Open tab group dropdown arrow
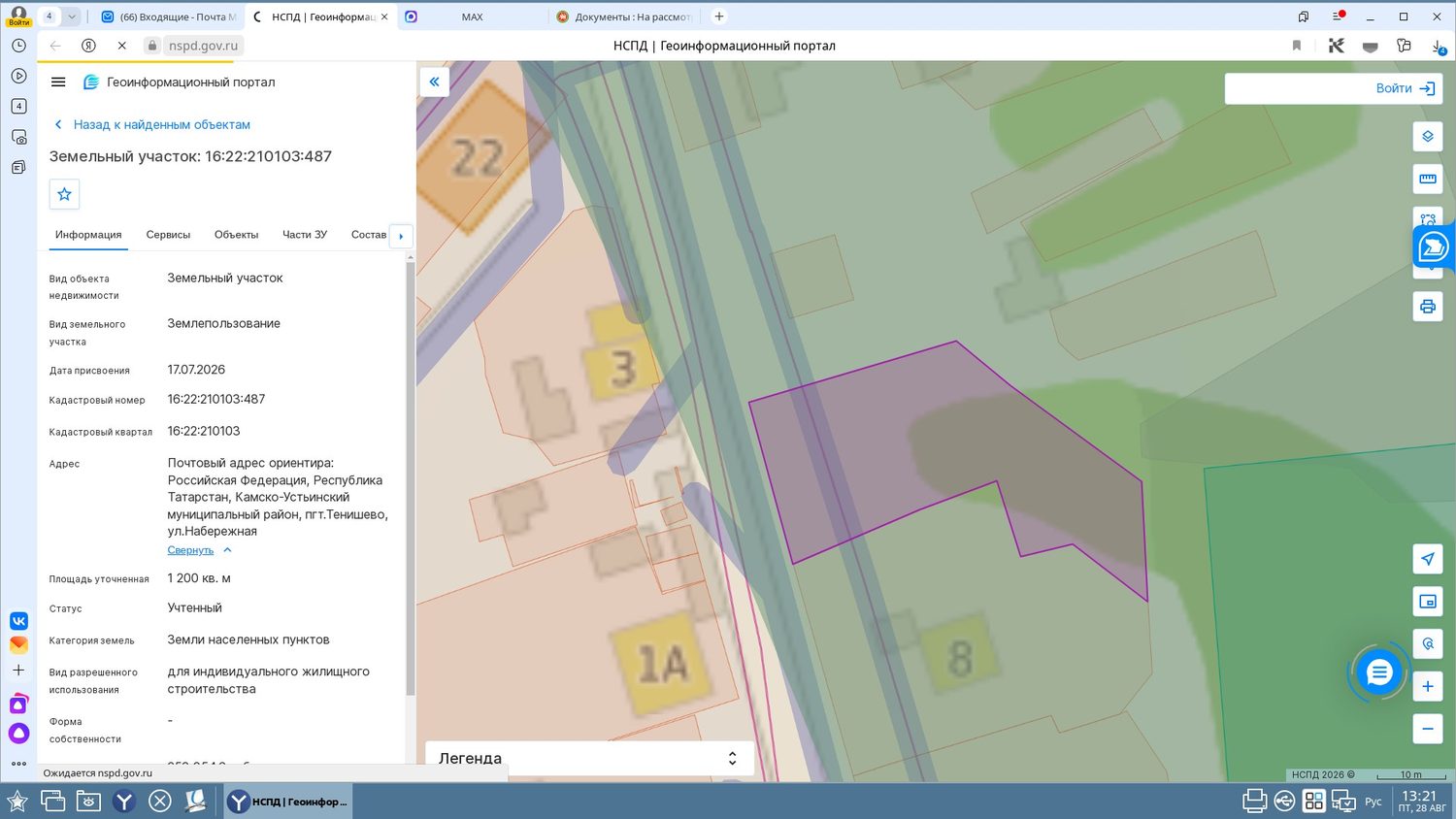The width and height of the screenshot is (1456, 819). point(72,16)
